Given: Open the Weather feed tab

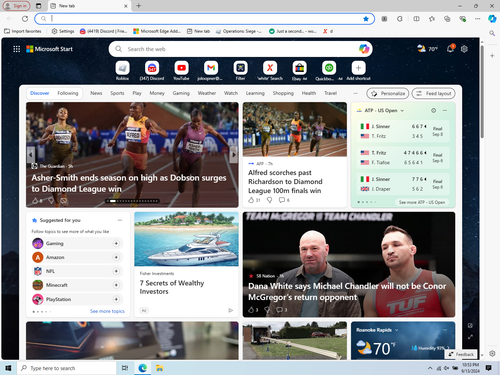Looking at the screenshot, I should (x=207, y=93).
